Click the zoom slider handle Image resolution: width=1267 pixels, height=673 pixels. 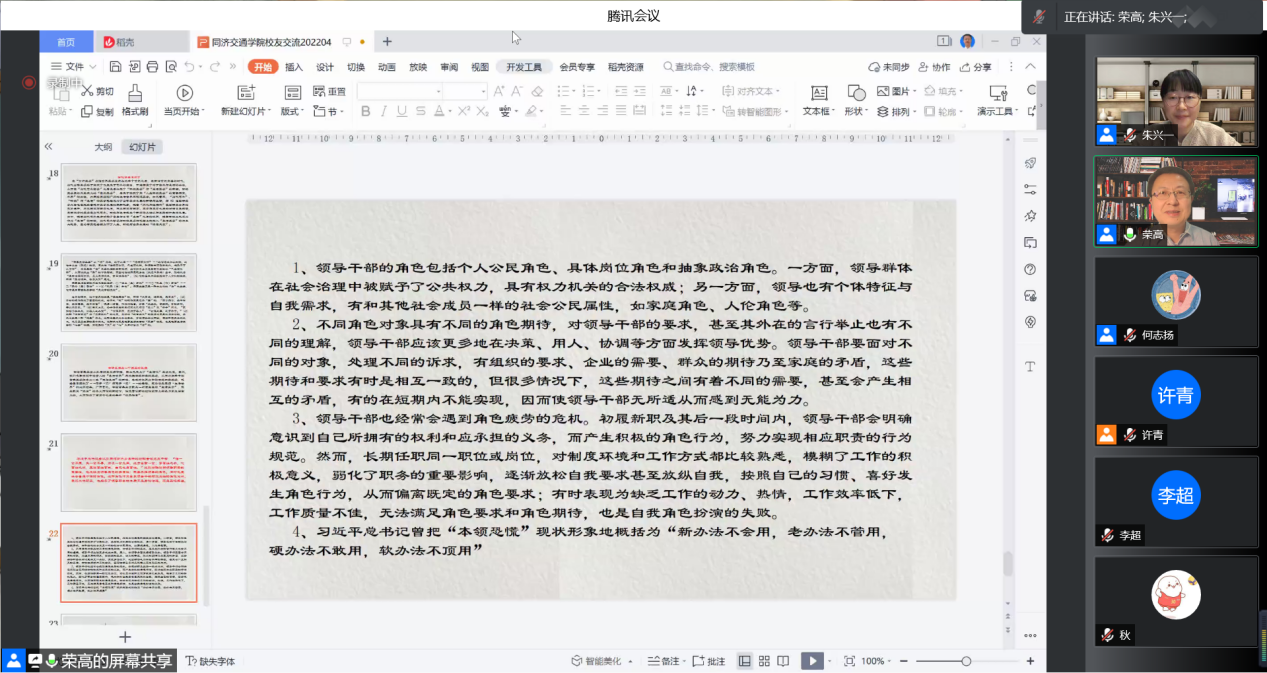966,661
